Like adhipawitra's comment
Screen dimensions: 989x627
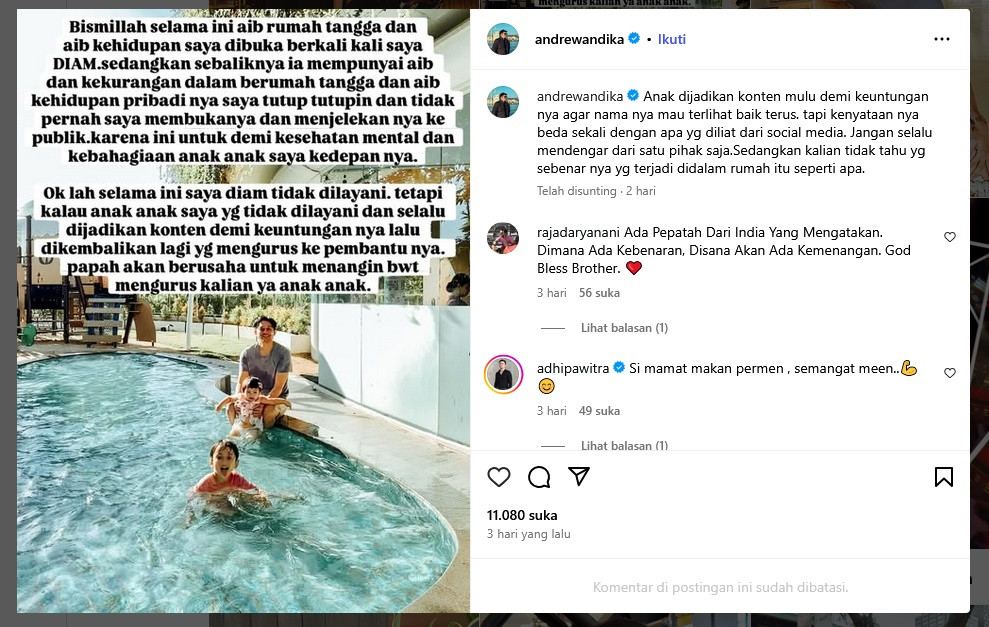pyautogui.click(x=950, y=373)
